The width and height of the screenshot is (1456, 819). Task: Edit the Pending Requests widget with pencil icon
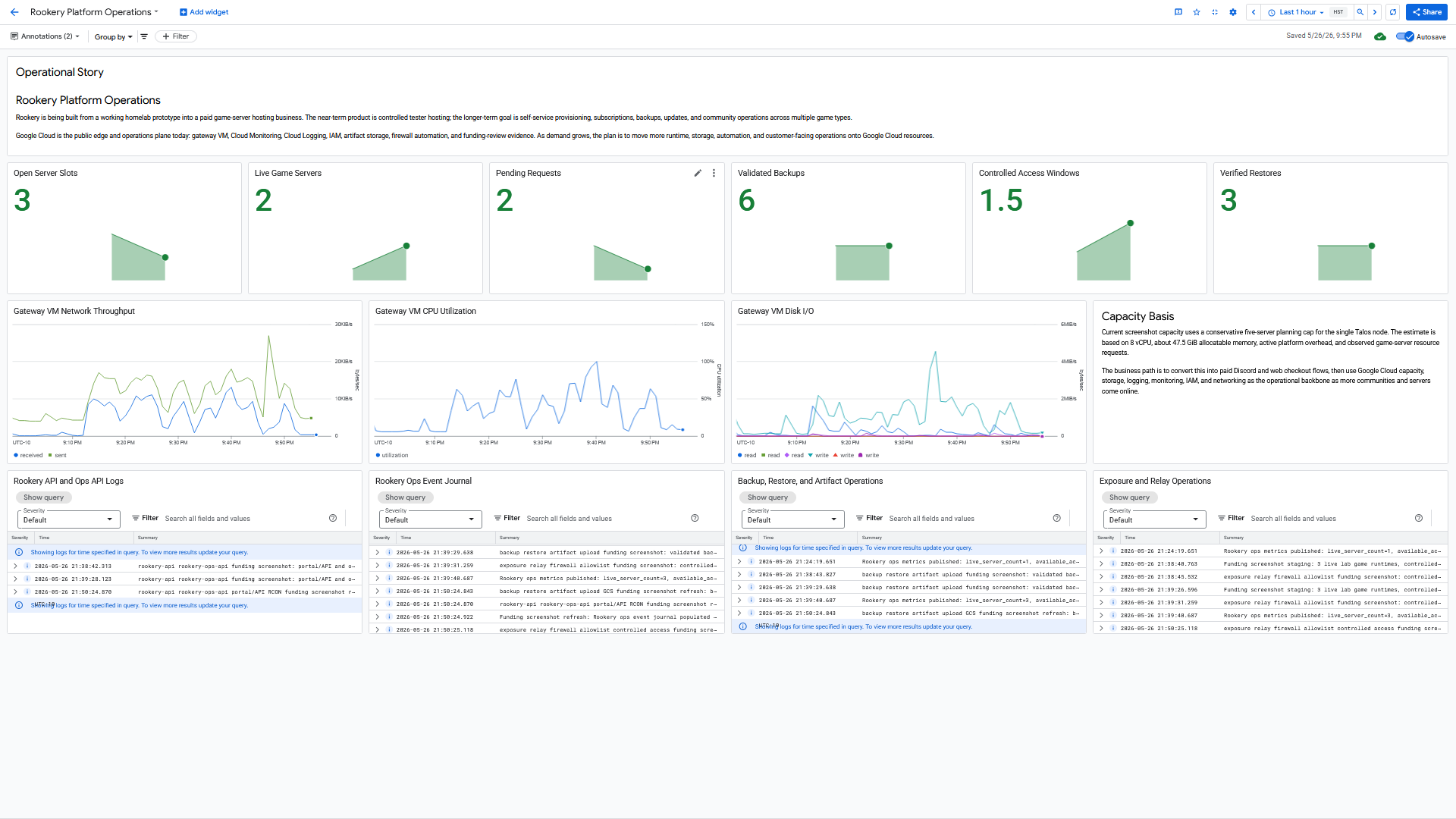click(x=698, y=173)
